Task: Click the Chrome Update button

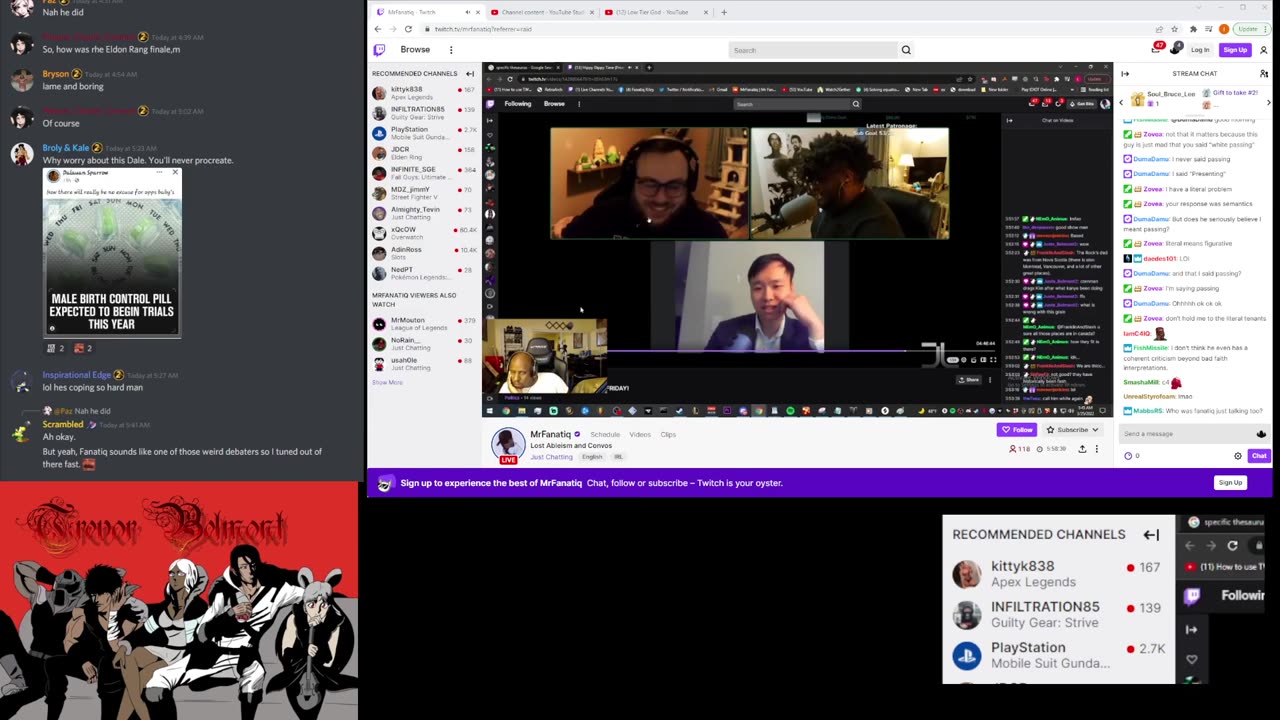Action: click(x=1251, y=29)
